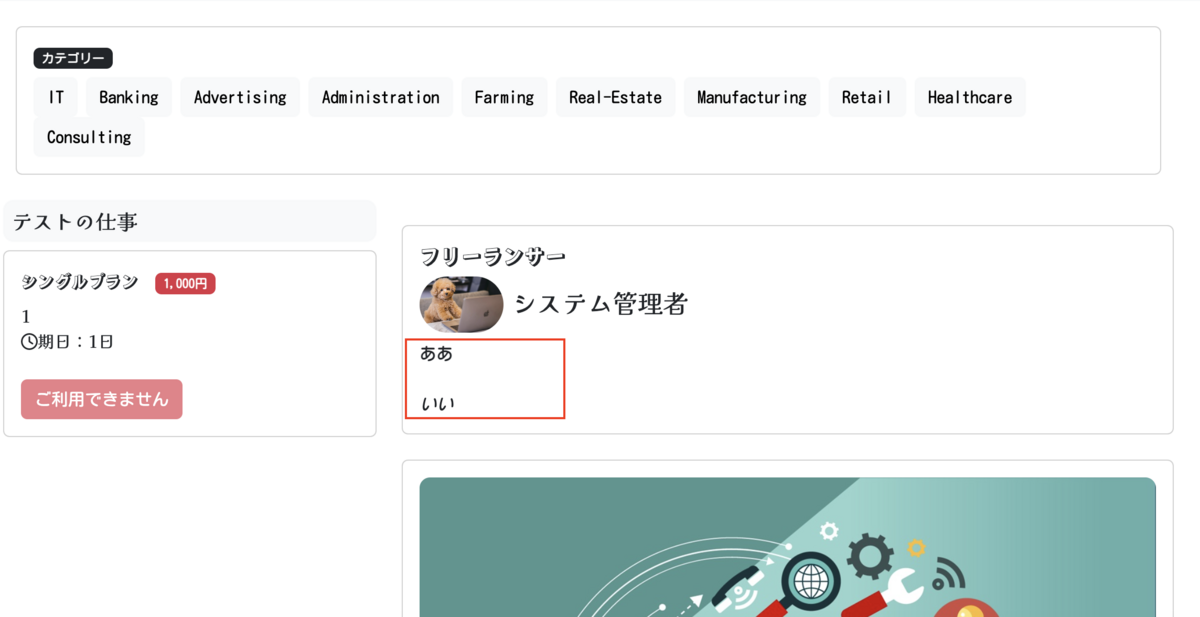Screen dimensions: 1200x617
Task: Select the IT category tag
Action: 55,97
